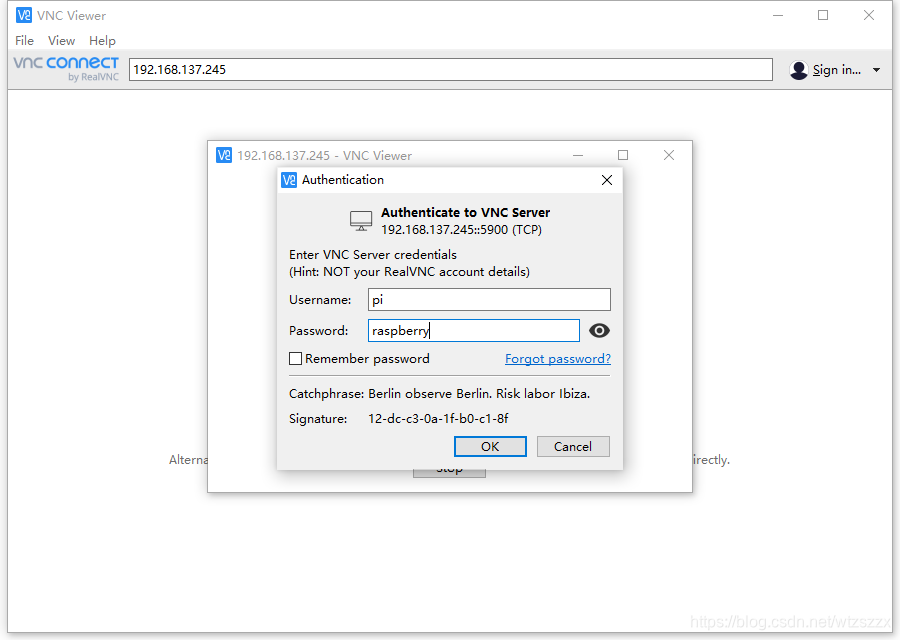
Task: Open the File menu
Action: [x=24, y=41]
